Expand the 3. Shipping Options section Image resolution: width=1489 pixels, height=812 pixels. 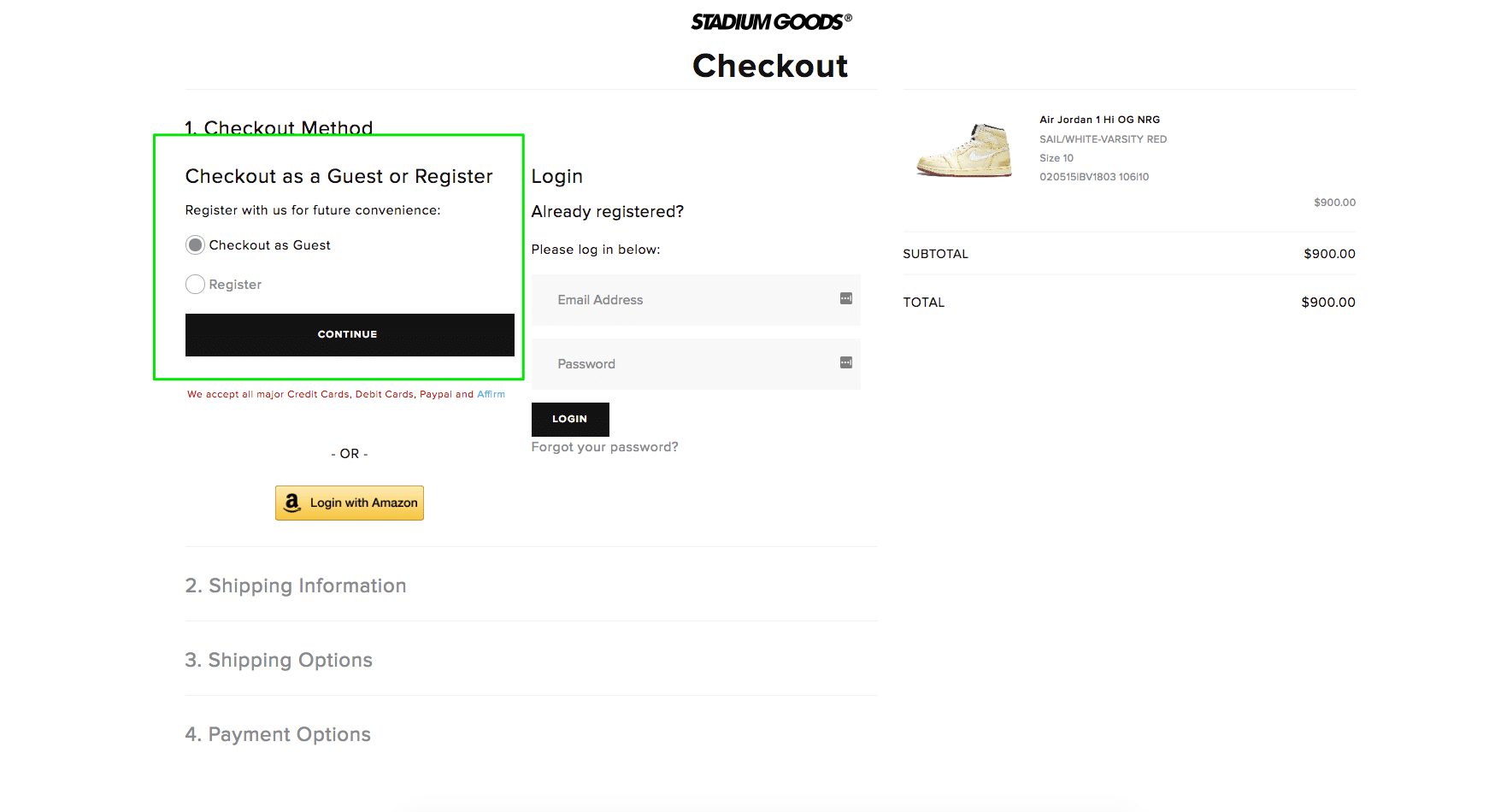tap(279, 660)
